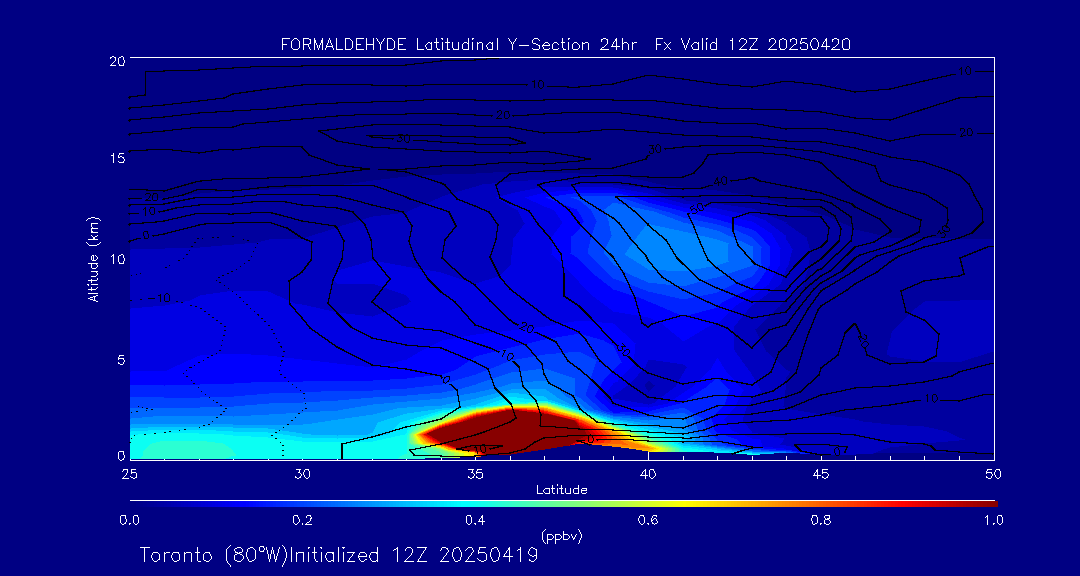Image resolution: width=1080 pixels, height=576 pixels.
Task: Click the "1.0" colorbar label
Action: pyautogui.click(x=990, y=520)
